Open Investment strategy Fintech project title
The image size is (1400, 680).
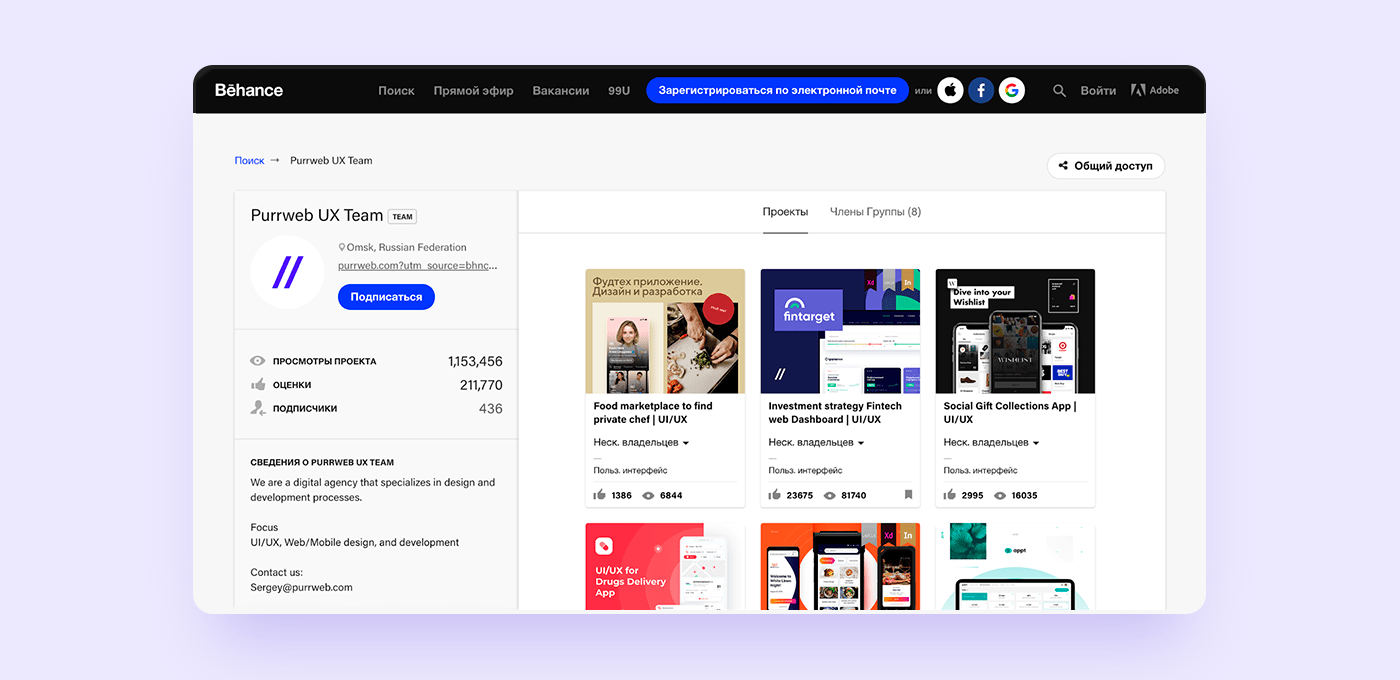coord(835,413)
